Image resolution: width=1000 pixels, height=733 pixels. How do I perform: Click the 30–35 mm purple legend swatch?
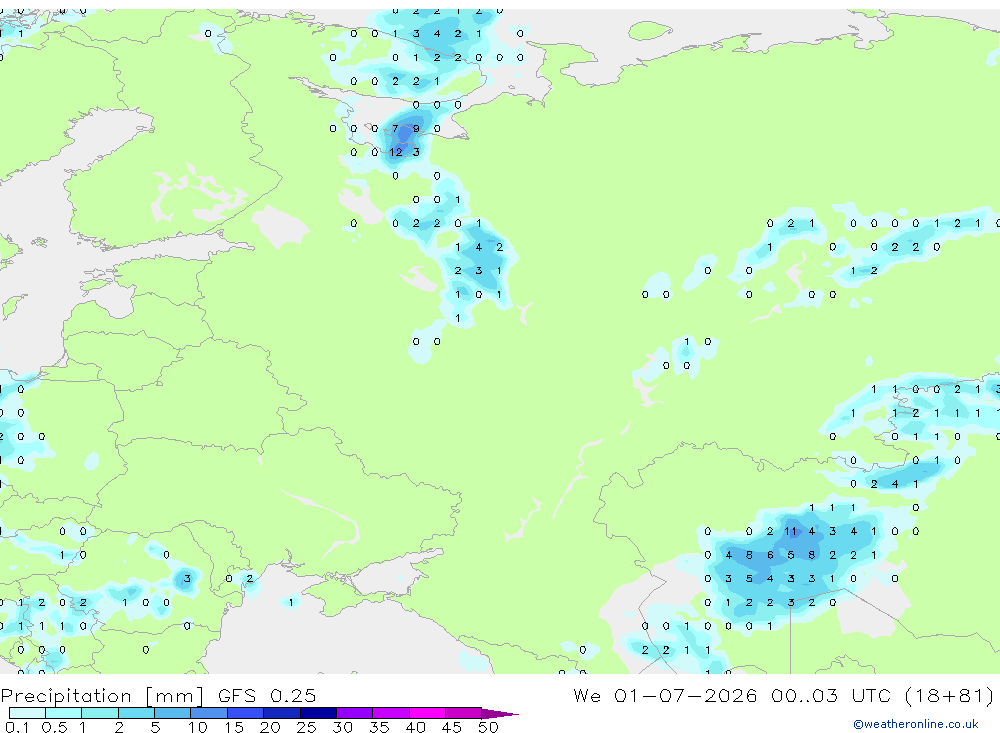355,713
